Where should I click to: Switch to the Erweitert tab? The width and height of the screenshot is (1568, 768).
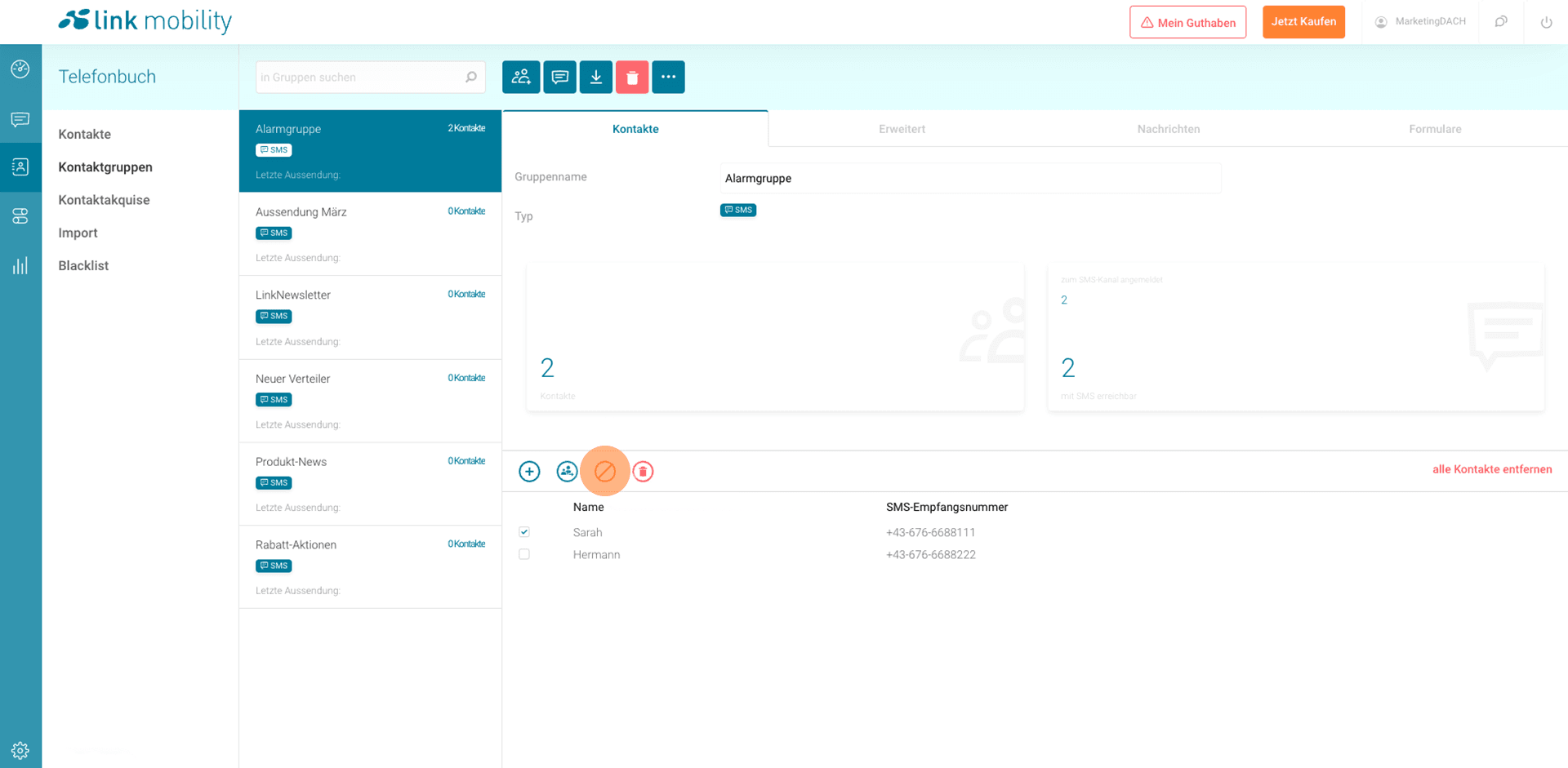point(902,129)
